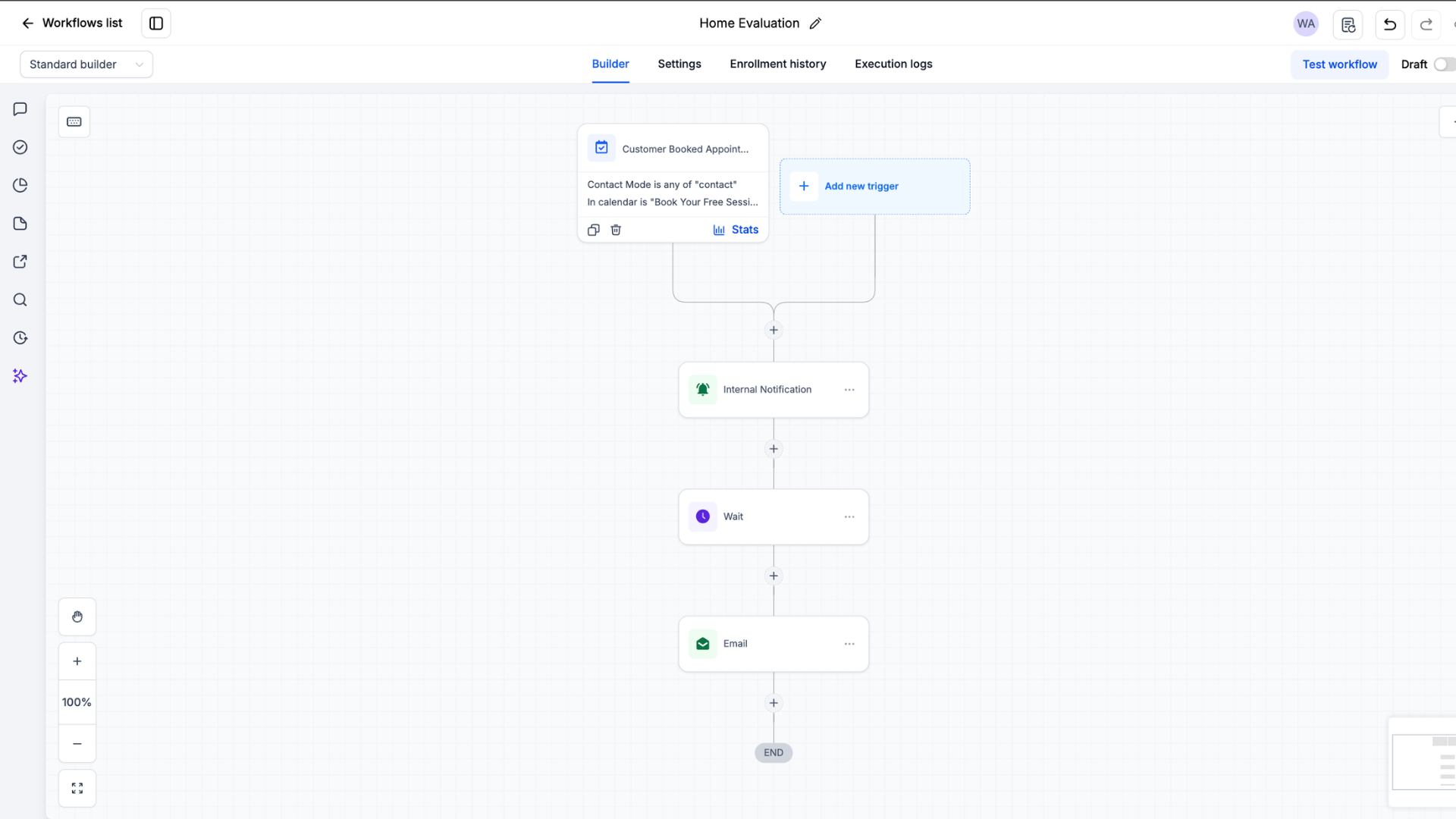Click the Wait clock icon
This screenshot has width=1456, height=819.
[x=703, y=516]
